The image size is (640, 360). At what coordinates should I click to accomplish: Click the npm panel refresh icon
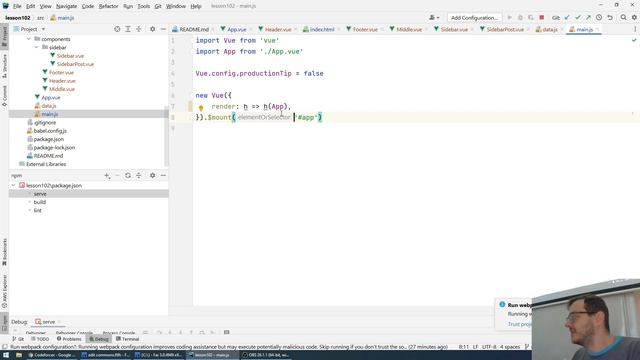[x=128, y=176]
